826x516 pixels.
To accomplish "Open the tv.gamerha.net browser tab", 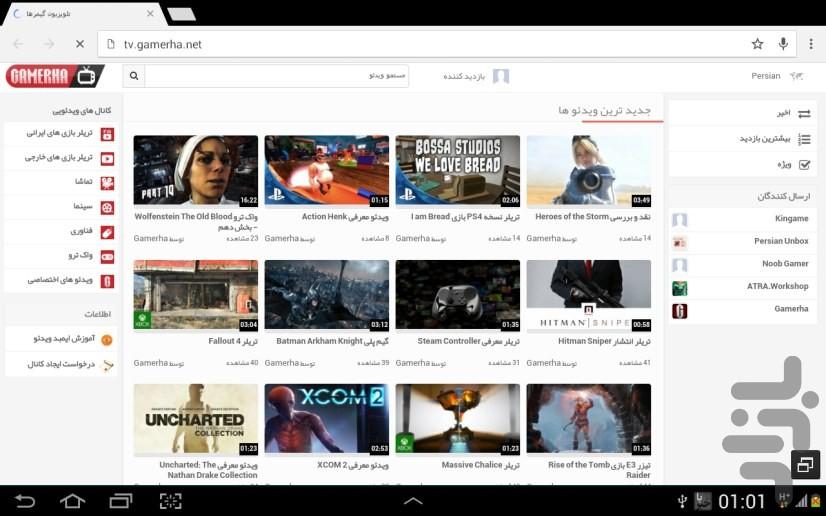I will tap(80, 13).
